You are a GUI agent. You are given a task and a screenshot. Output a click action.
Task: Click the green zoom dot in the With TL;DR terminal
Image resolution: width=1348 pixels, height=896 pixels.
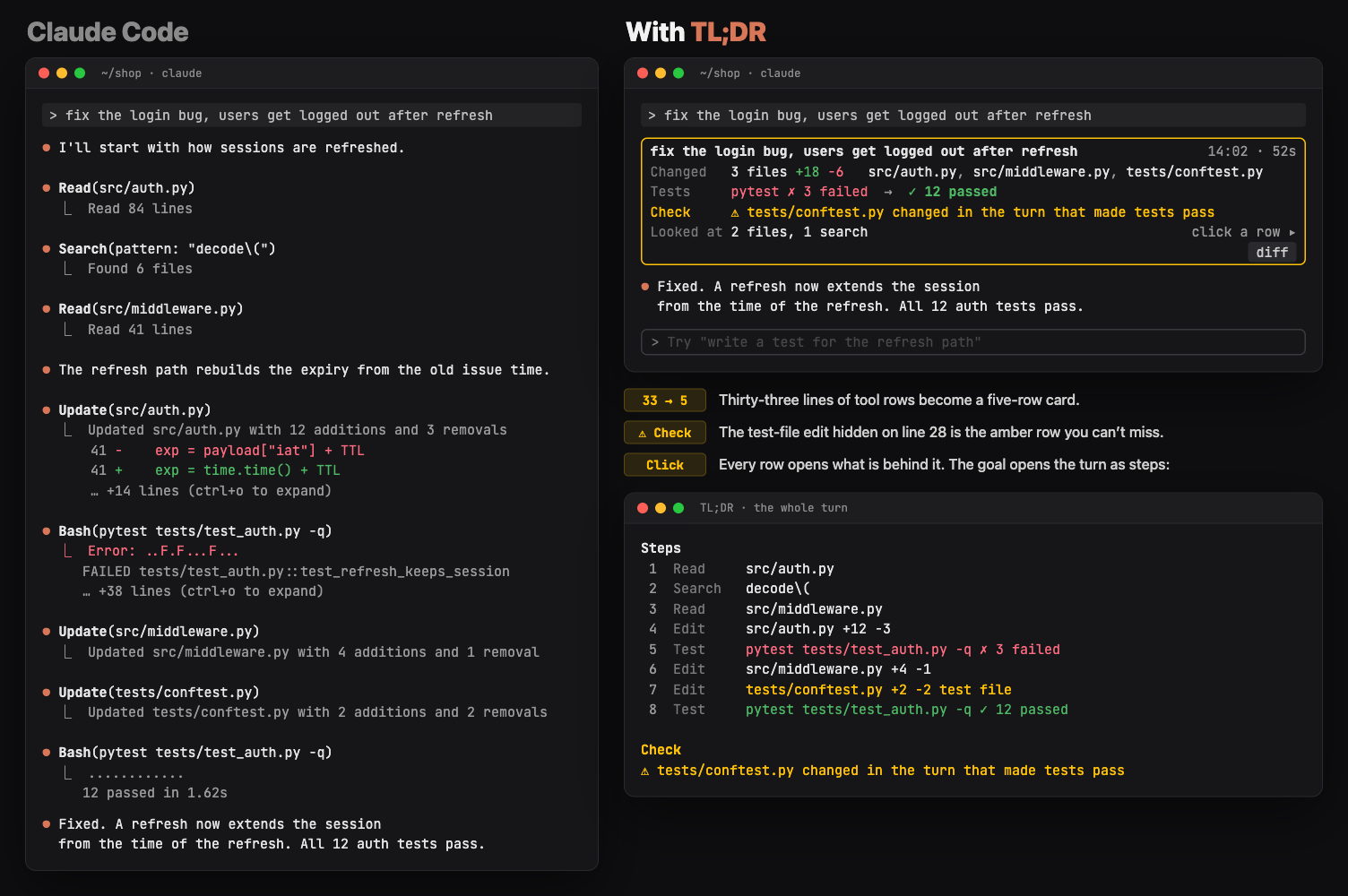(678, 73)
